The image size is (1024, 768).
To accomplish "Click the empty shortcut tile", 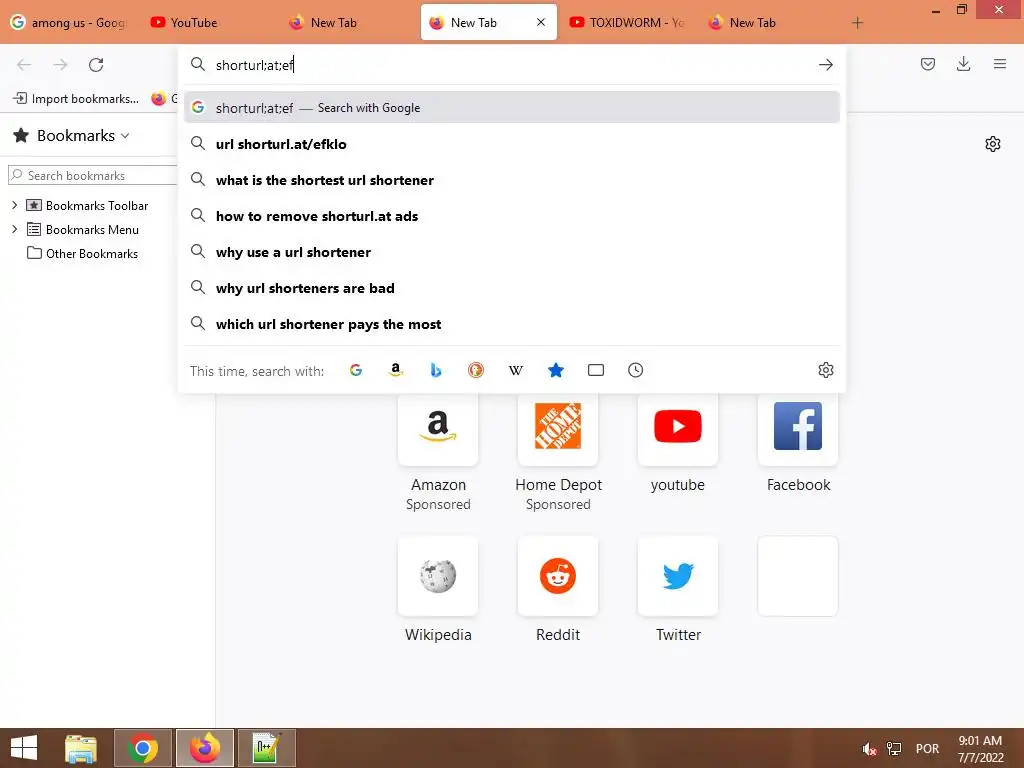I will tap(798, 576).
